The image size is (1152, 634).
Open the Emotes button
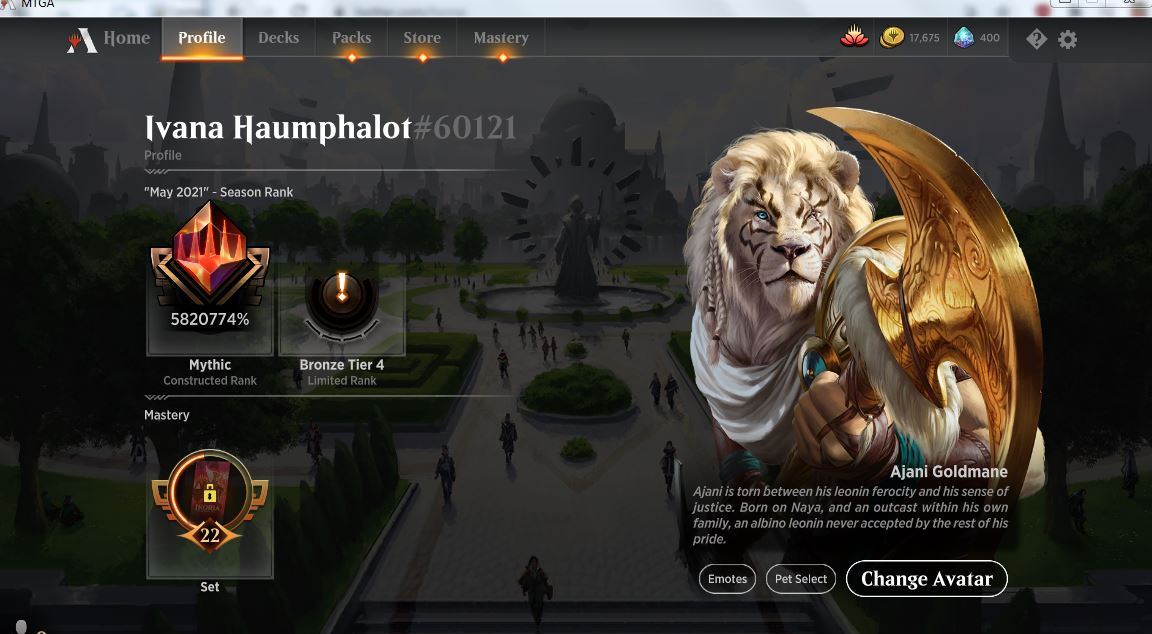[x=727, y=579]
